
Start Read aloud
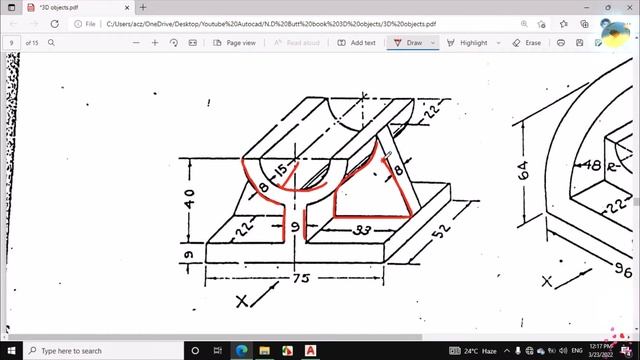297,42
